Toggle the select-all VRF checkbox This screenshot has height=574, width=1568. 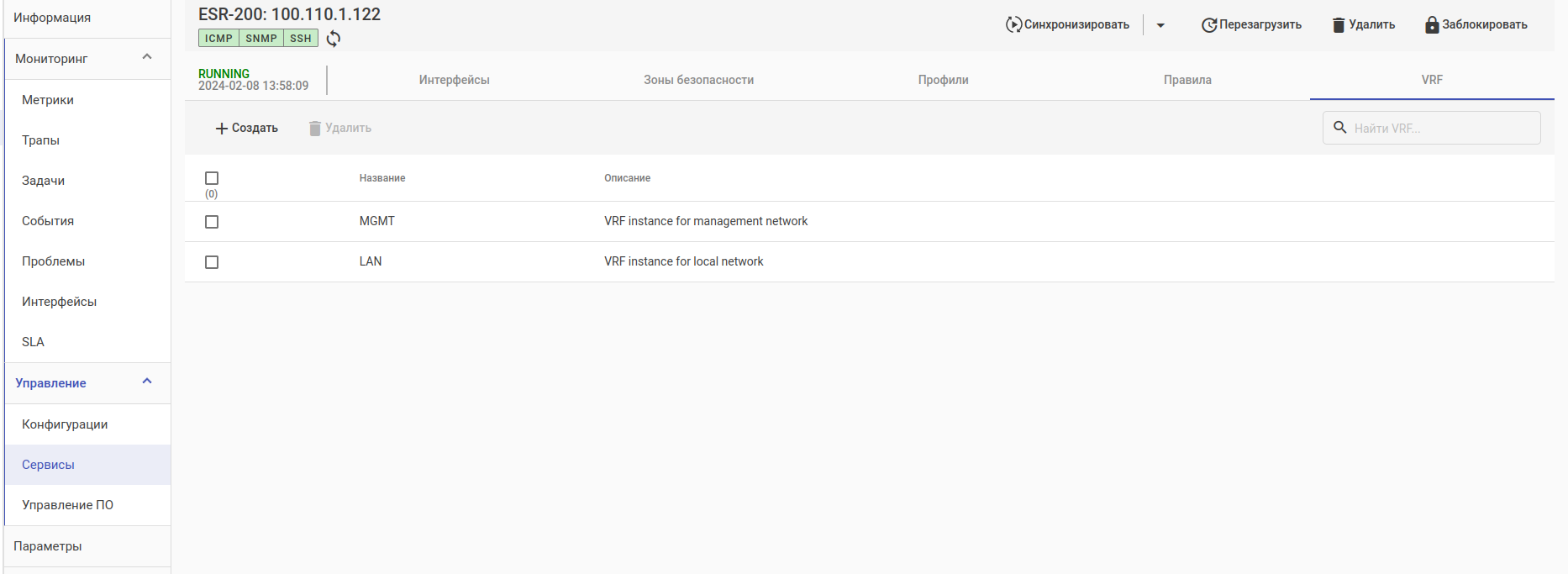(212, 178)
